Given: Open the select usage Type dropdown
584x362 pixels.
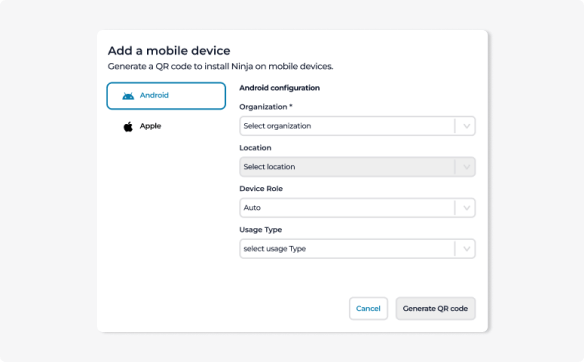Looking at the screenshot, I should [x=357, y=249].
